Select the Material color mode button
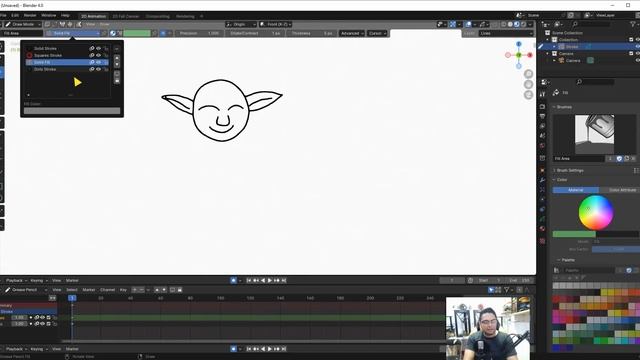The width and height of the screenshot is (640, 360). tap(576, 190)
